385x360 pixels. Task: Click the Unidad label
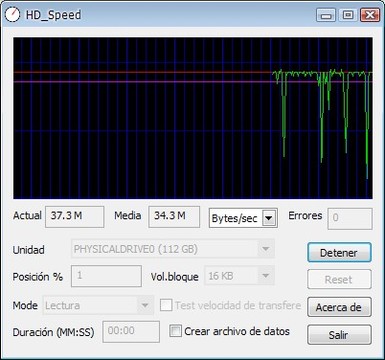pos(29,250)
